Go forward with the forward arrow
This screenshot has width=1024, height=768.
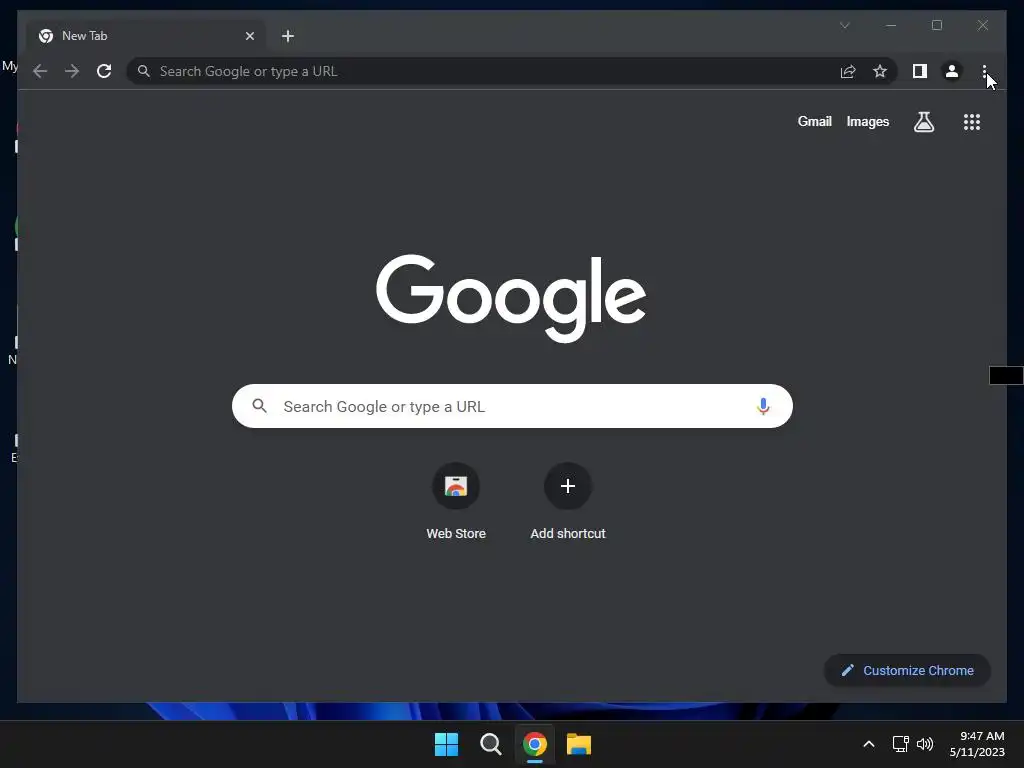(72, 71)
